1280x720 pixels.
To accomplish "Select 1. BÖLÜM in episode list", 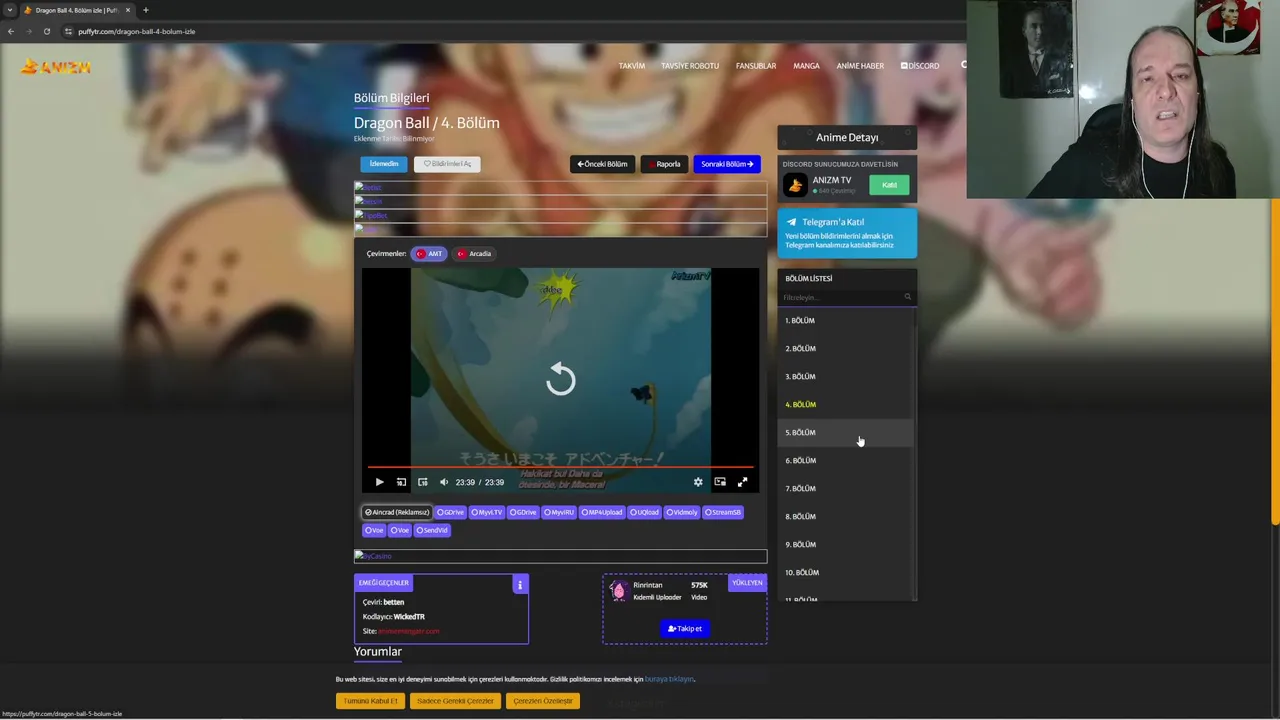I will [x=844, y=320].
